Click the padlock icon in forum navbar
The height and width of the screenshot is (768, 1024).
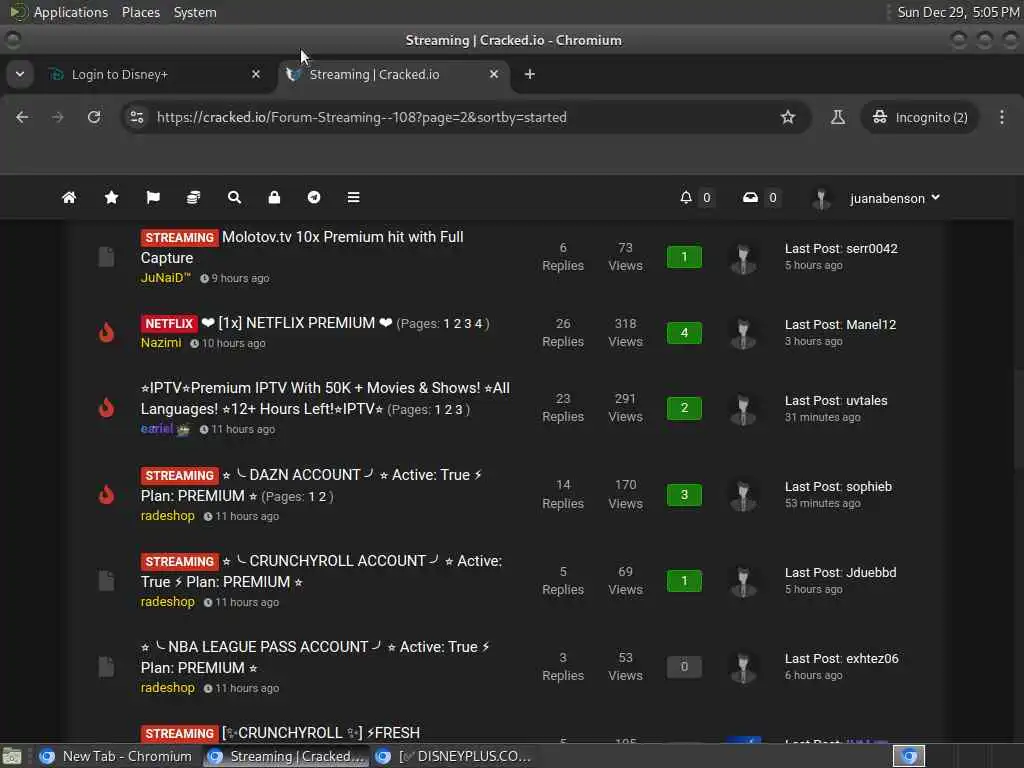274,198
